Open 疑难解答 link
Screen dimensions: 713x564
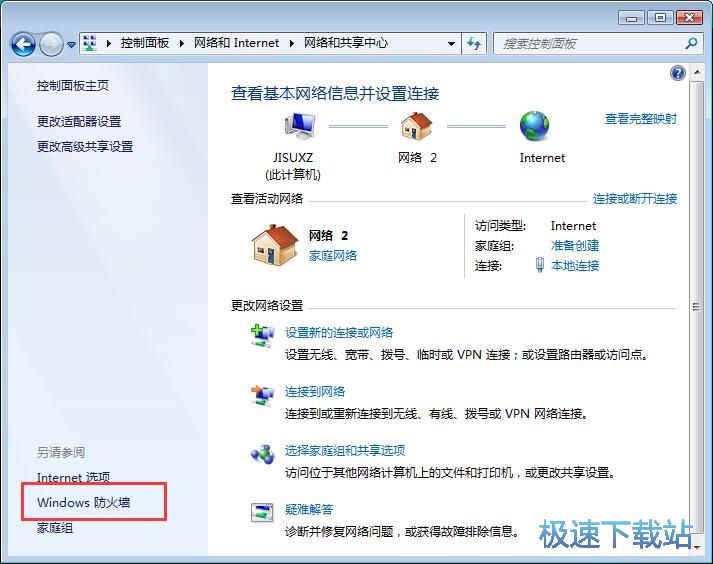(x=309, y=509)
